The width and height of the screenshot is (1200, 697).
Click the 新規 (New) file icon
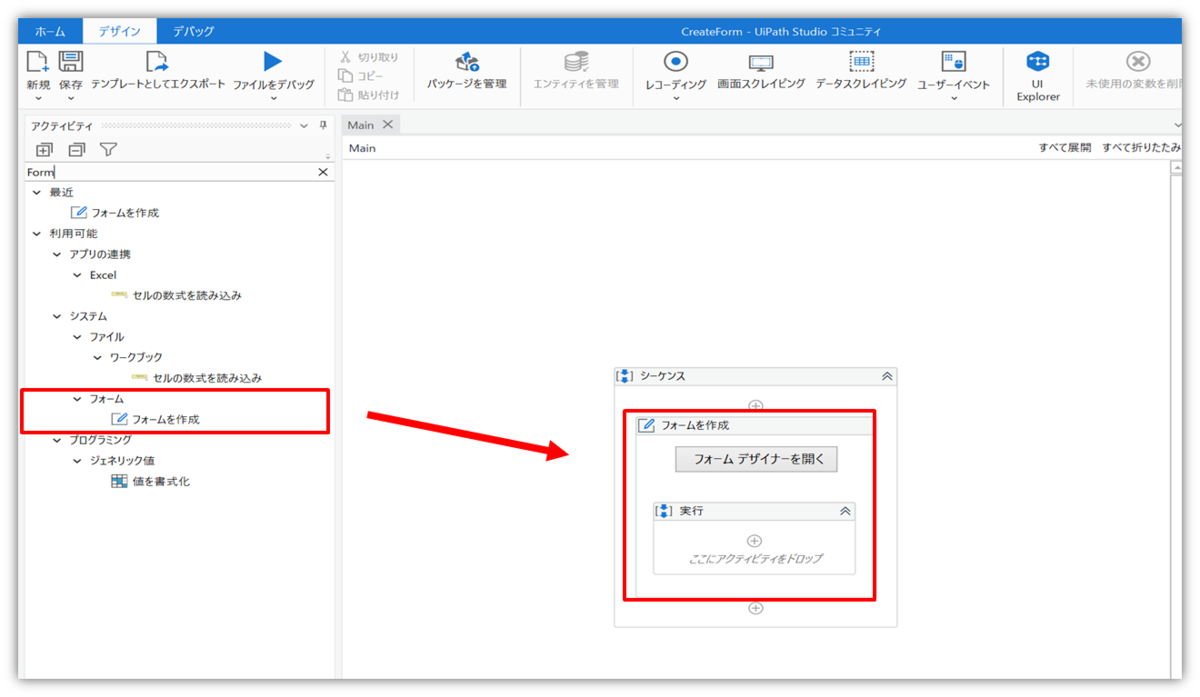(37, 62)
